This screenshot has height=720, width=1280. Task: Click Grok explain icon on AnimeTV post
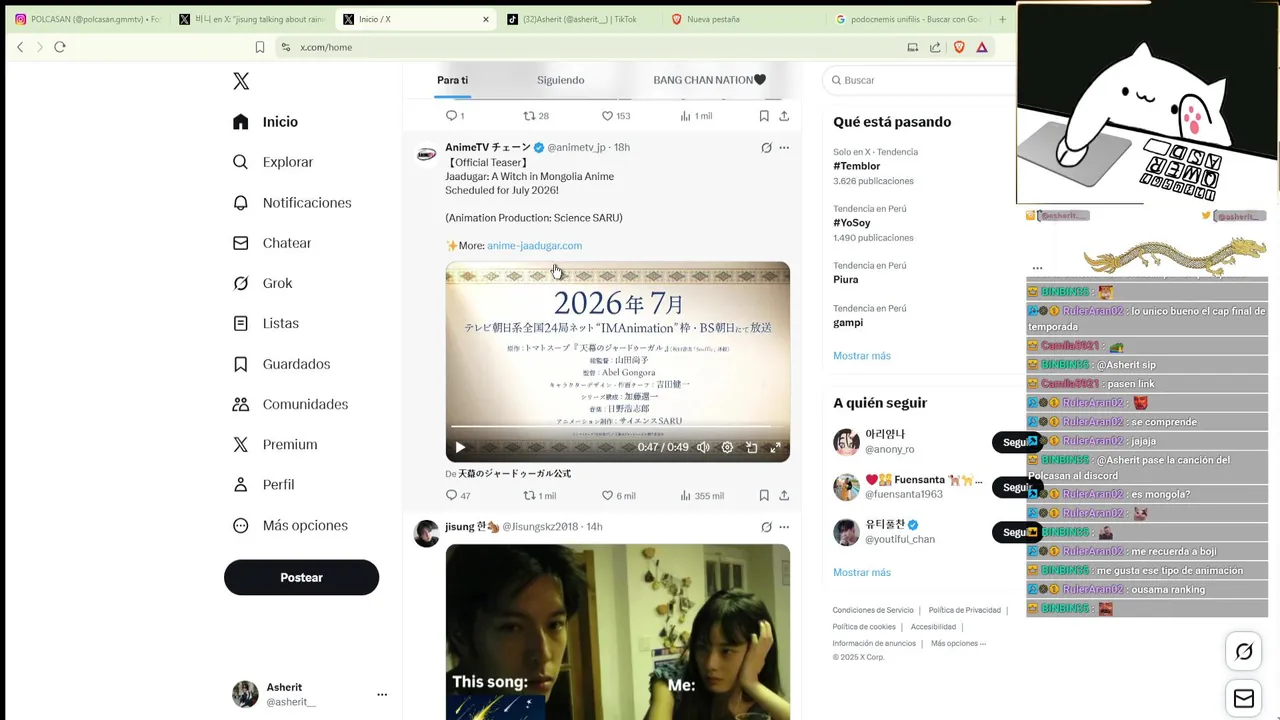pyautogui.click(x=766, y=148)
